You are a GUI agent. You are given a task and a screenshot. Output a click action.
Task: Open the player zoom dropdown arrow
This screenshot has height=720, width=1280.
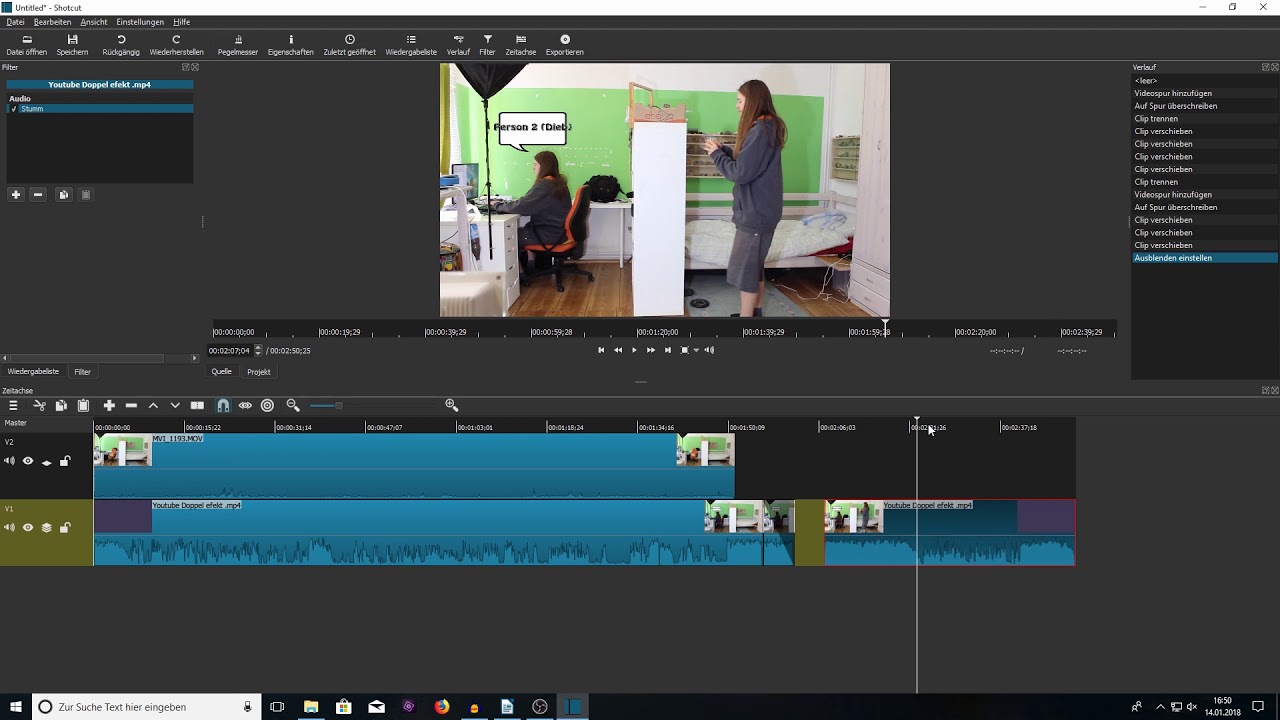[x=696, y=350]
